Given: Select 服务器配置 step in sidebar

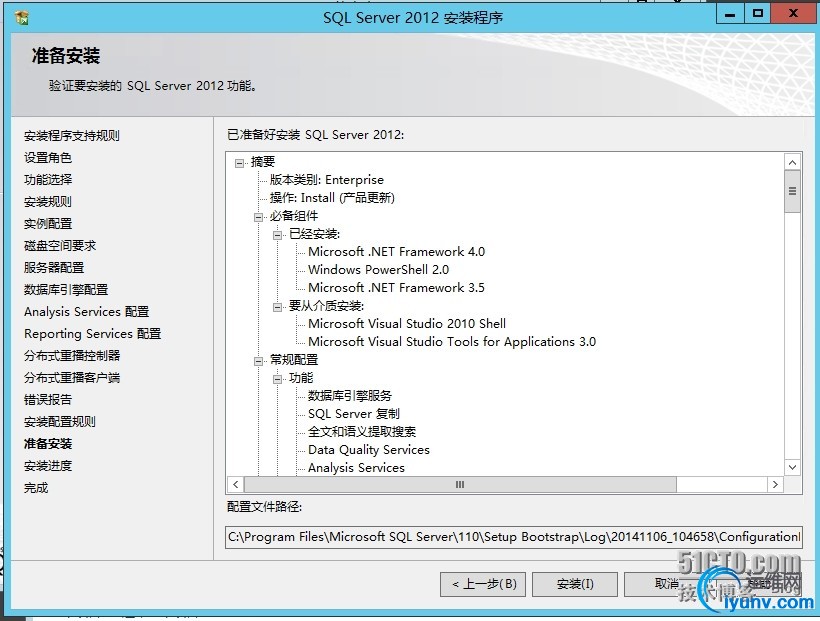Looking at the screenshot, I should click(54, 267).
